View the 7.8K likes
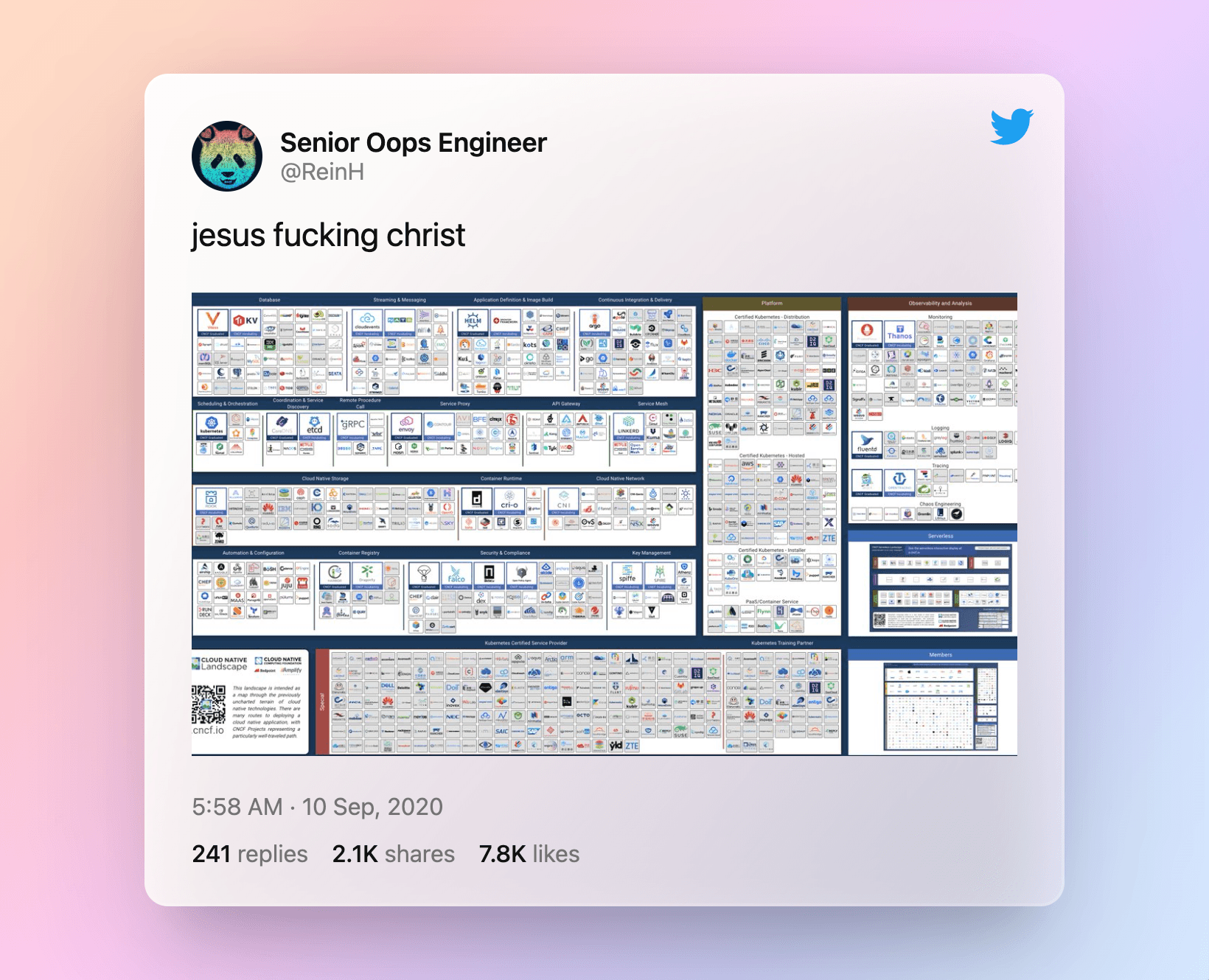The image size is (1209, 980). coord(529,854)
